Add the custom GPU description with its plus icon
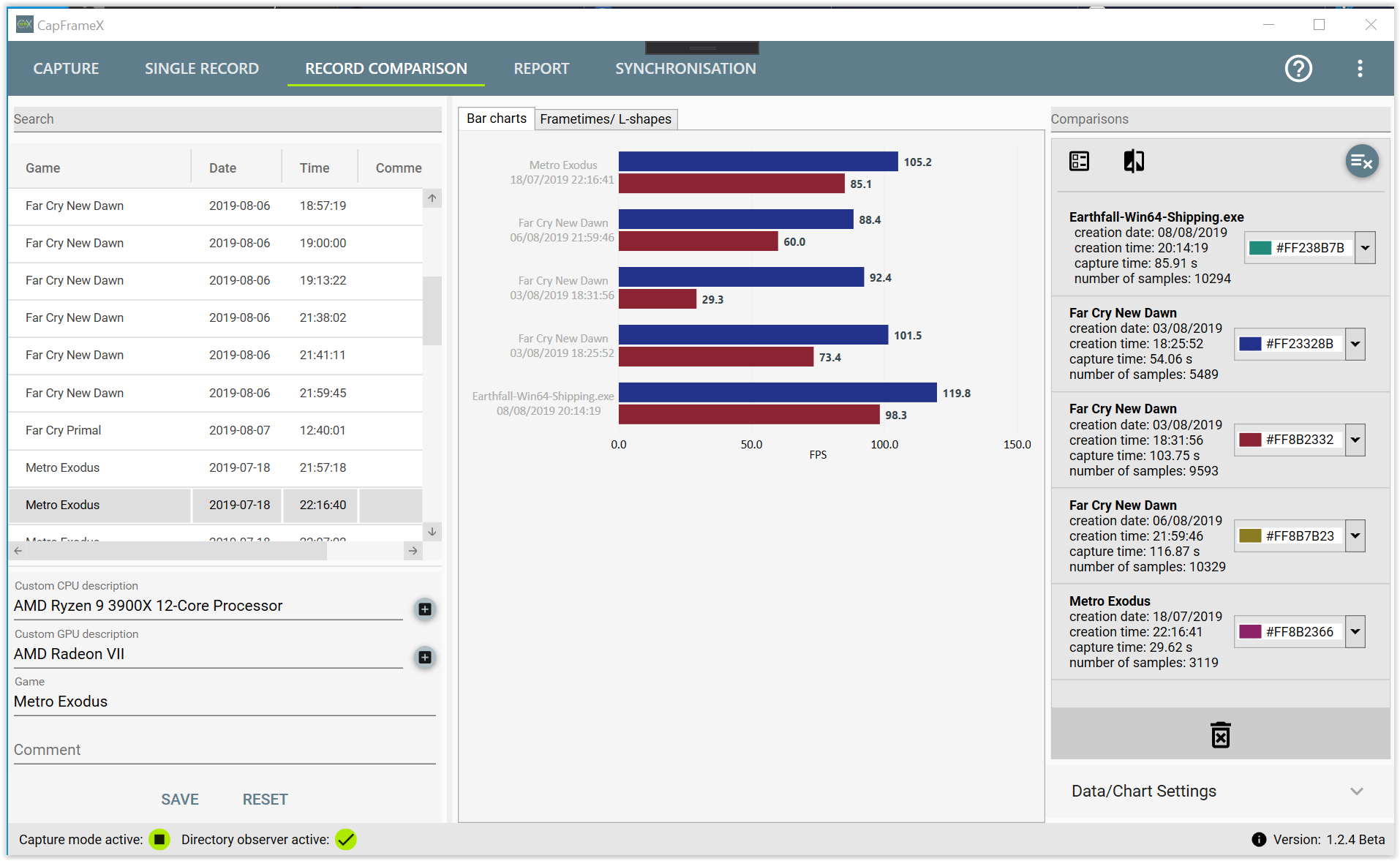Image resolution: width=1400 pixels, height=861 pixels. tap(425, 657)
